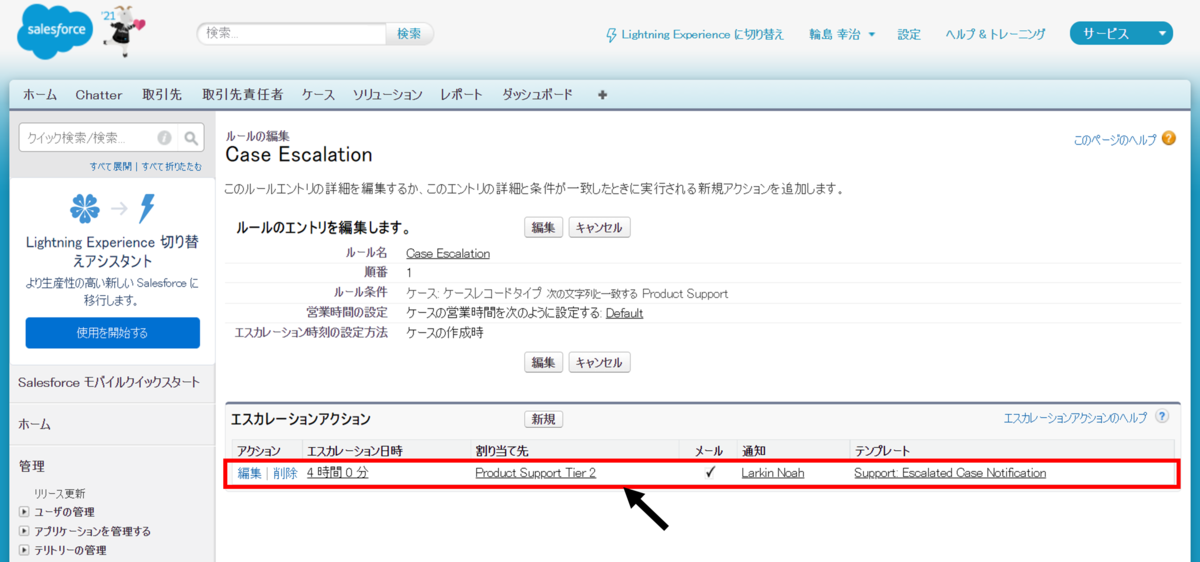1200x562 pixels.
Task: Click 削除 link in action row
Action: (285, 473)
